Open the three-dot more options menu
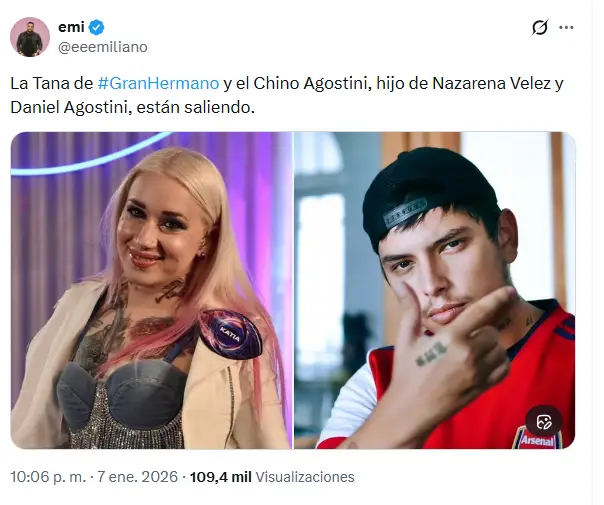This screenshot has width=604, height=505. [566, 28]
